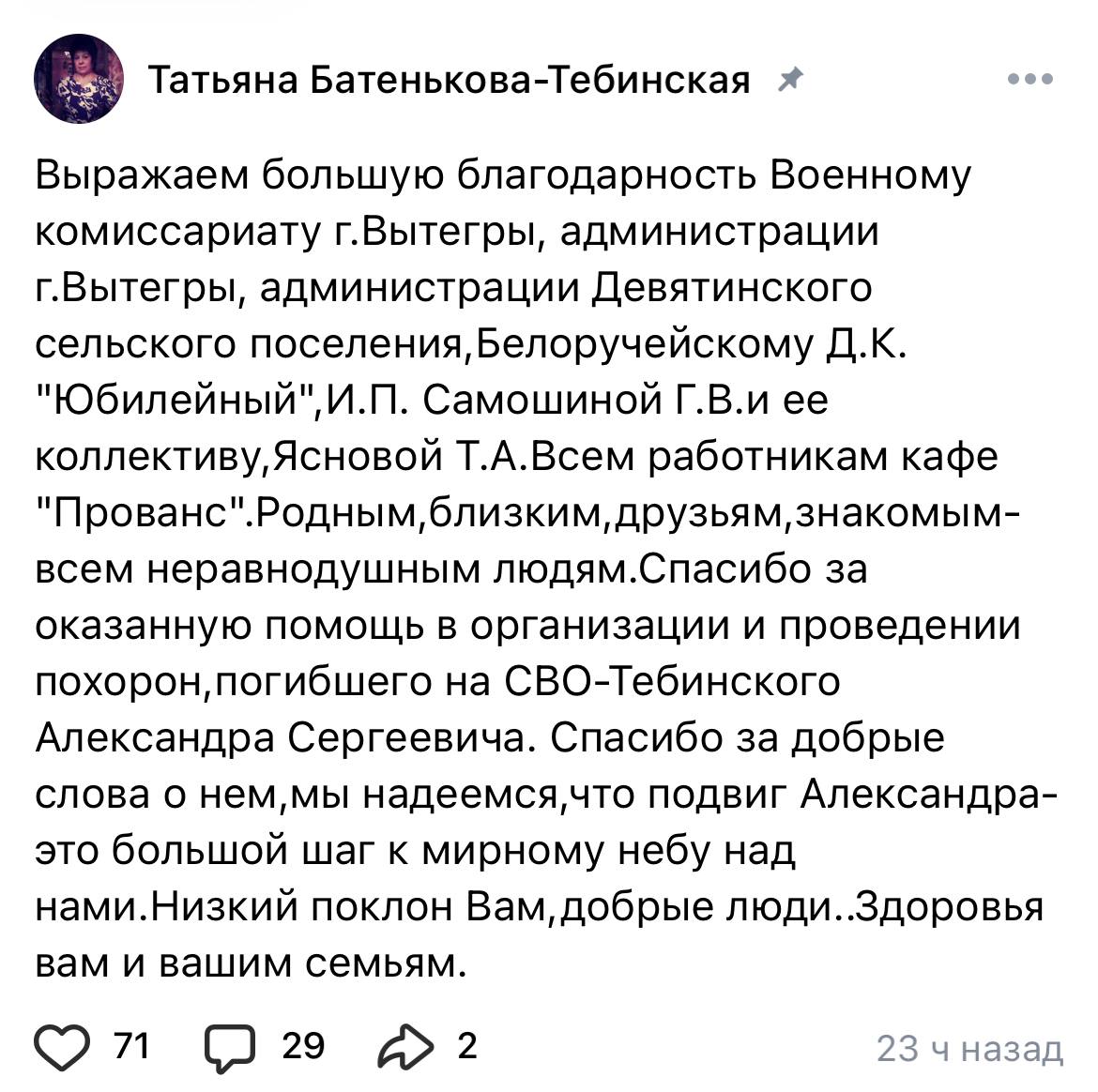Open the three-dots post options menu
Viewport: 1098px width, 1092px height.
(1030, 79)
